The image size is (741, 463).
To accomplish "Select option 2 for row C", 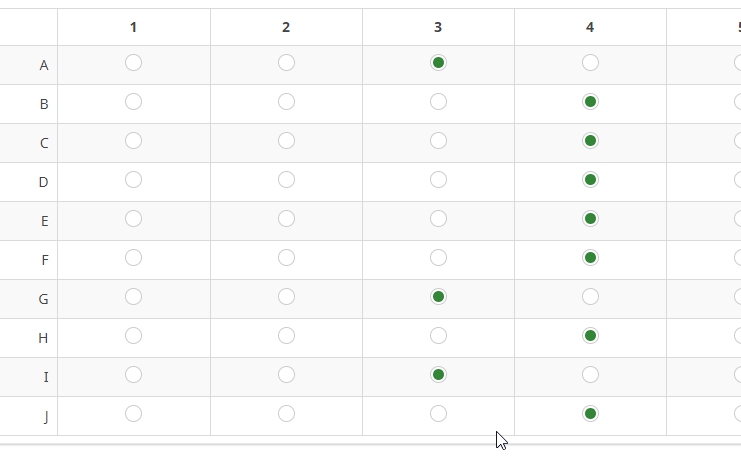I will click(286, 141).
